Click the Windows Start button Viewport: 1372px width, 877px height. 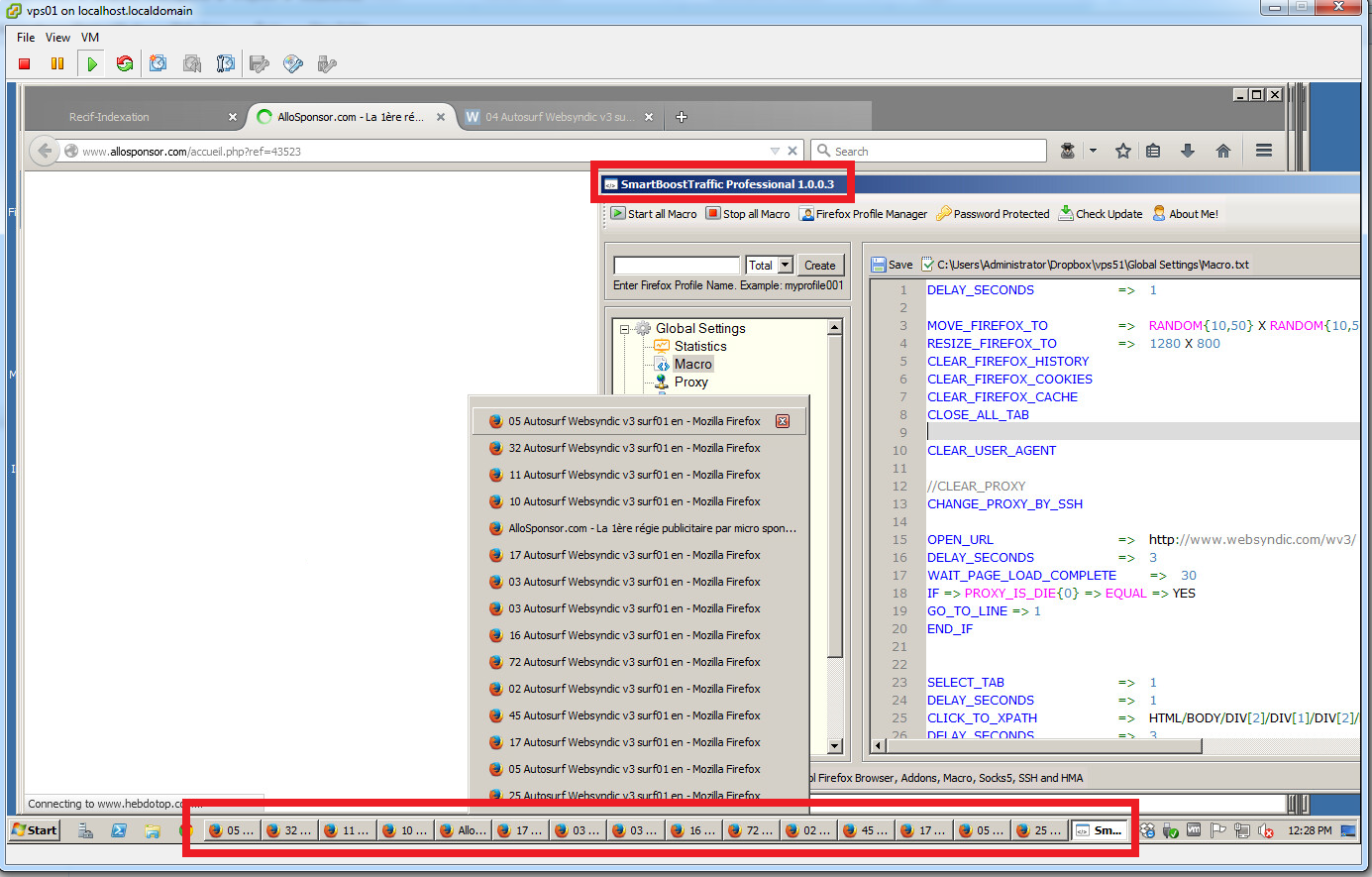[35, 830]
